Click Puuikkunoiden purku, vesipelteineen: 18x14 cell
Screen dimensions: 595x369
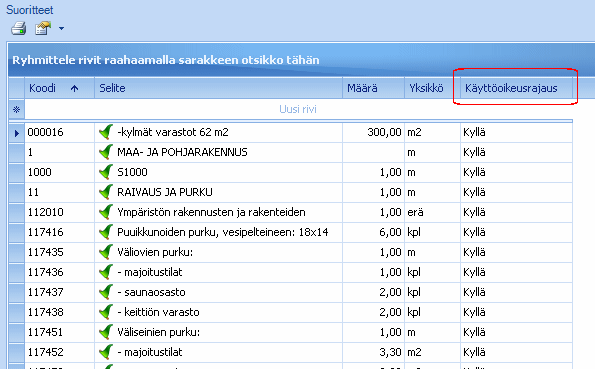pos(219,232)
